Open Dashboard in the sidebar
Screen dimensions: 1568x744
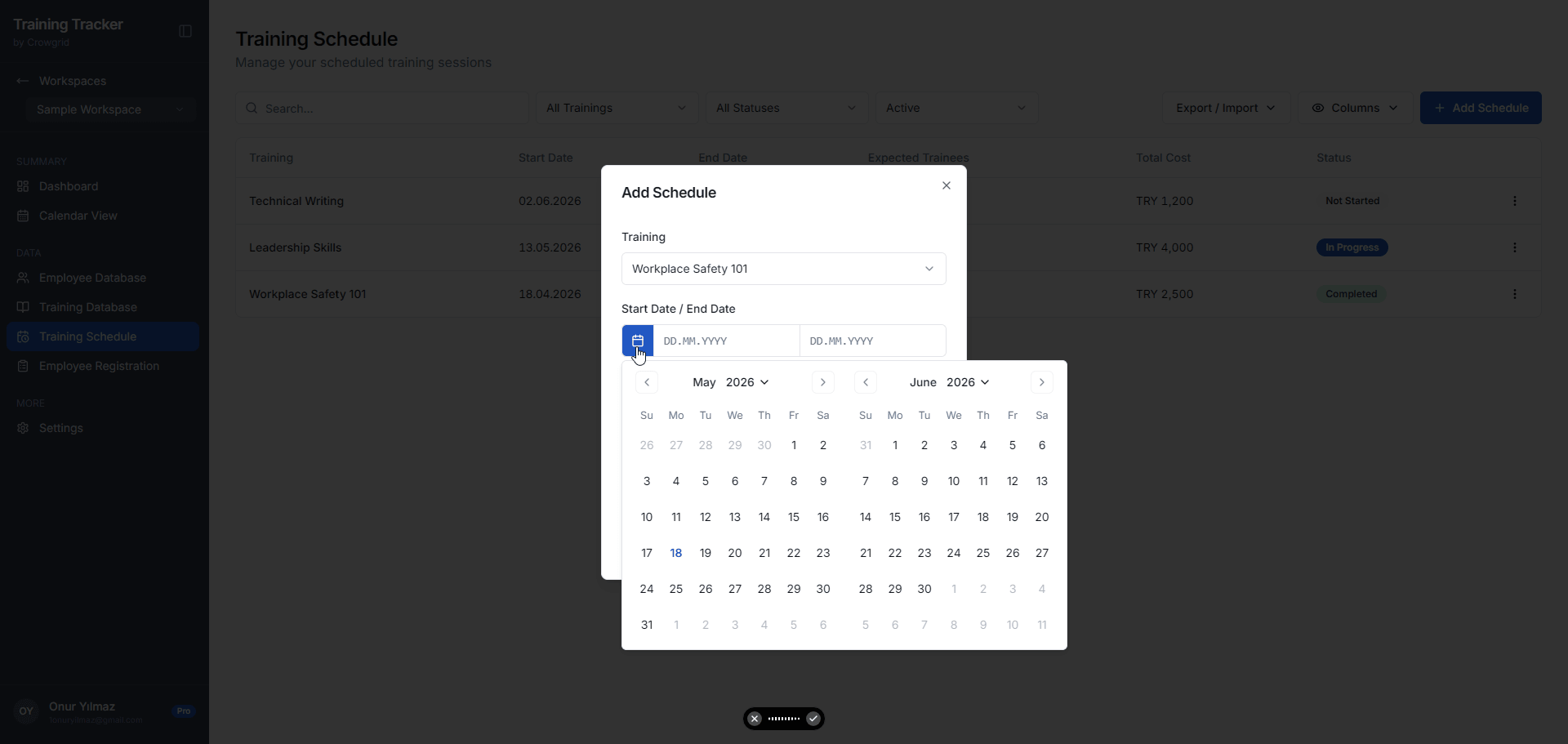tap(103, 186)
